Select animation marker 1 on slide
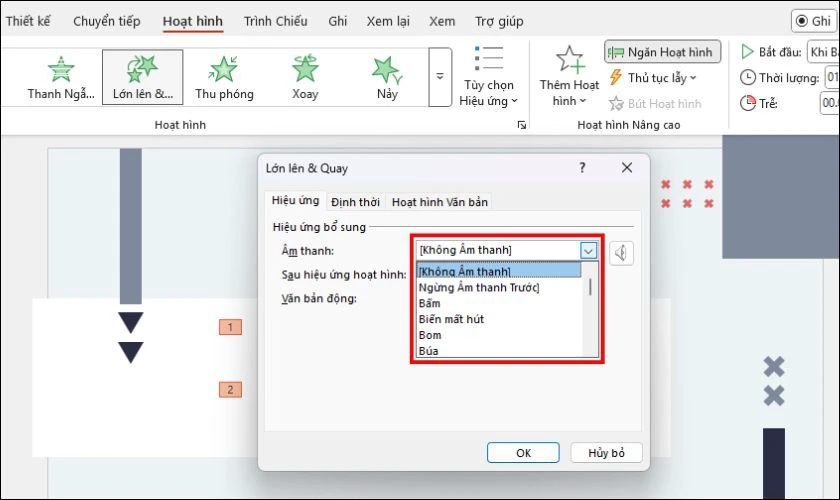 pyautogui.click(x=230, y=327)
